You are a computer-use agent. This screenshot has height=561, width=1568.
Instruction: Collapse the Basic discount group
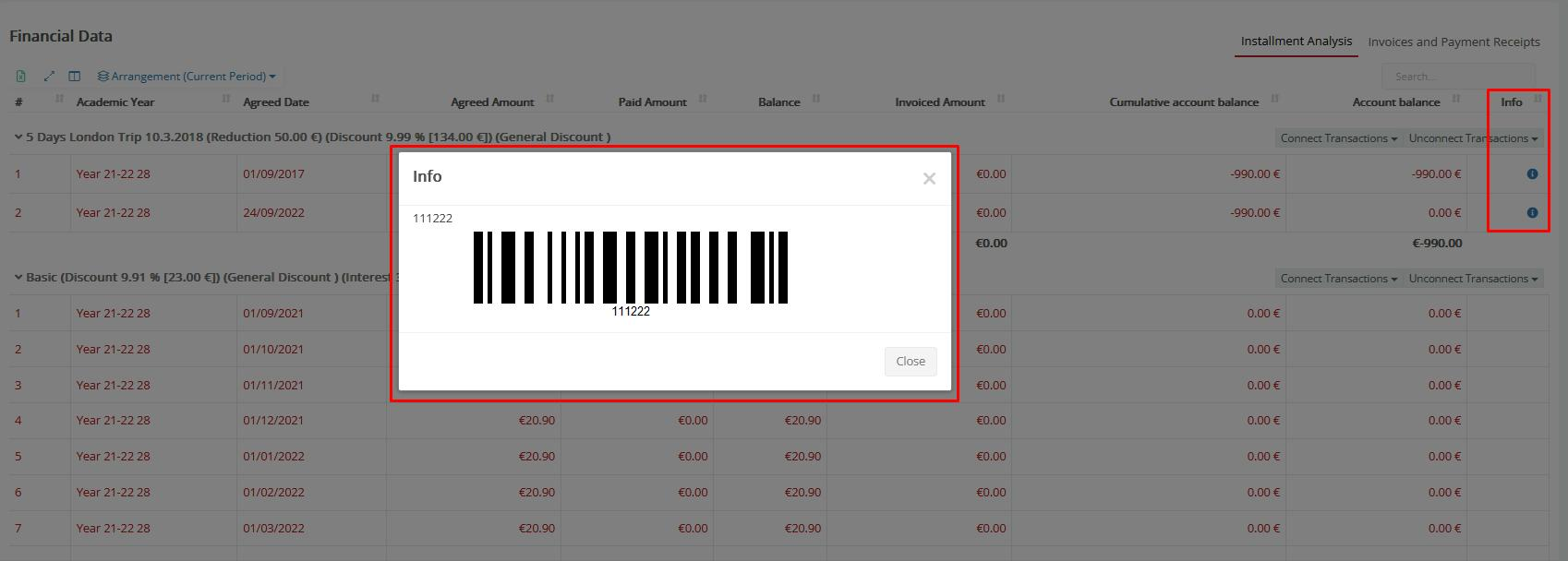pyautogui.click(x=18, y=277)
